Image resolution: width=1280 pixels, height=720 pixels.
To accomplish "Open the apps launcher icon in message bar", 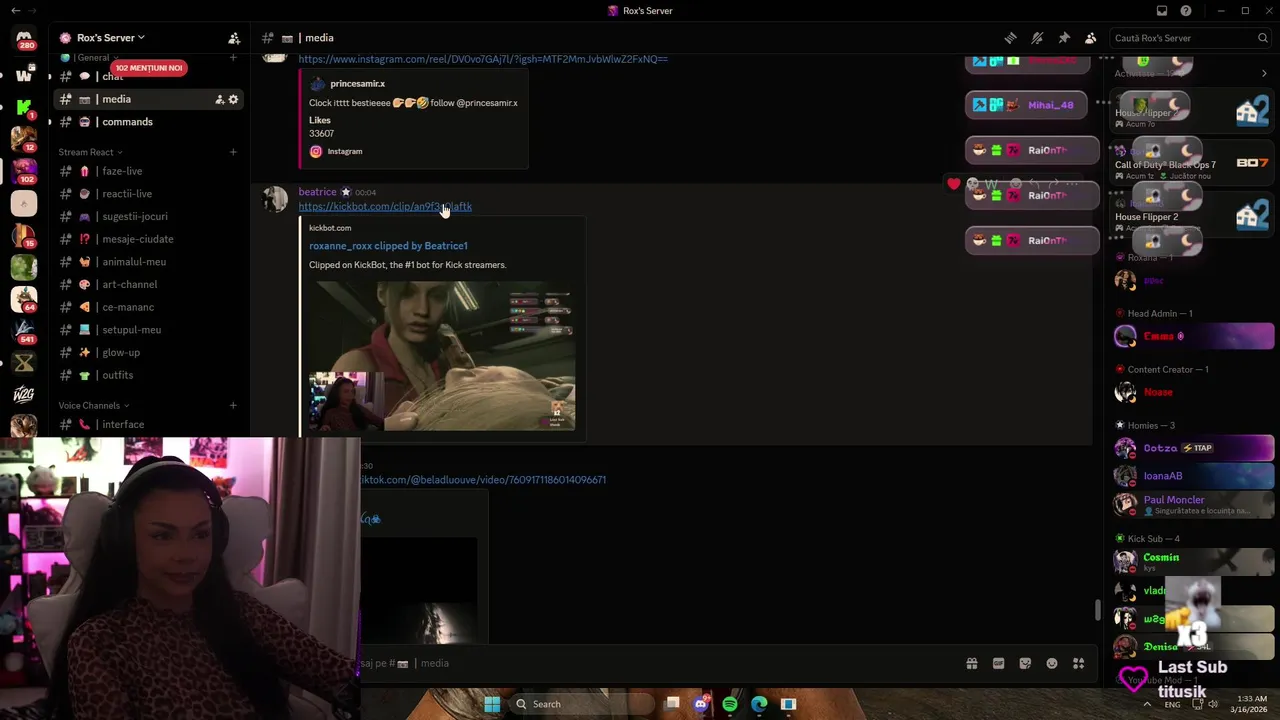I will click(x=1079, y=663).
